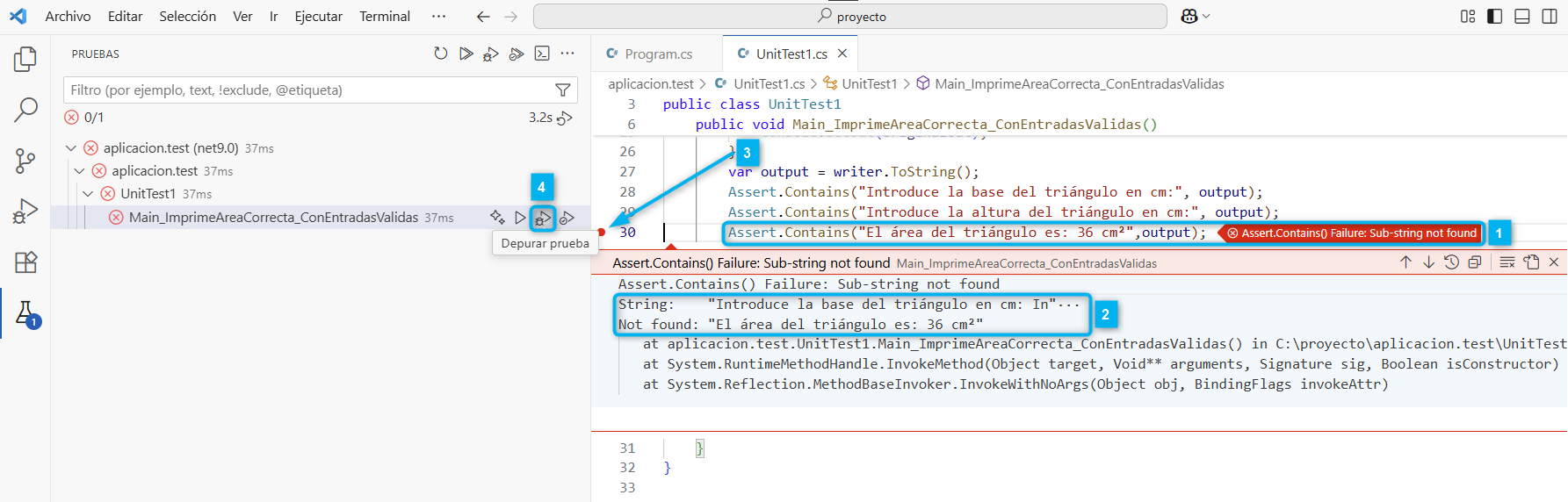Click the sticky scroll class UnitTest1 line
The image size is (1568, 502).
point(752,104)
